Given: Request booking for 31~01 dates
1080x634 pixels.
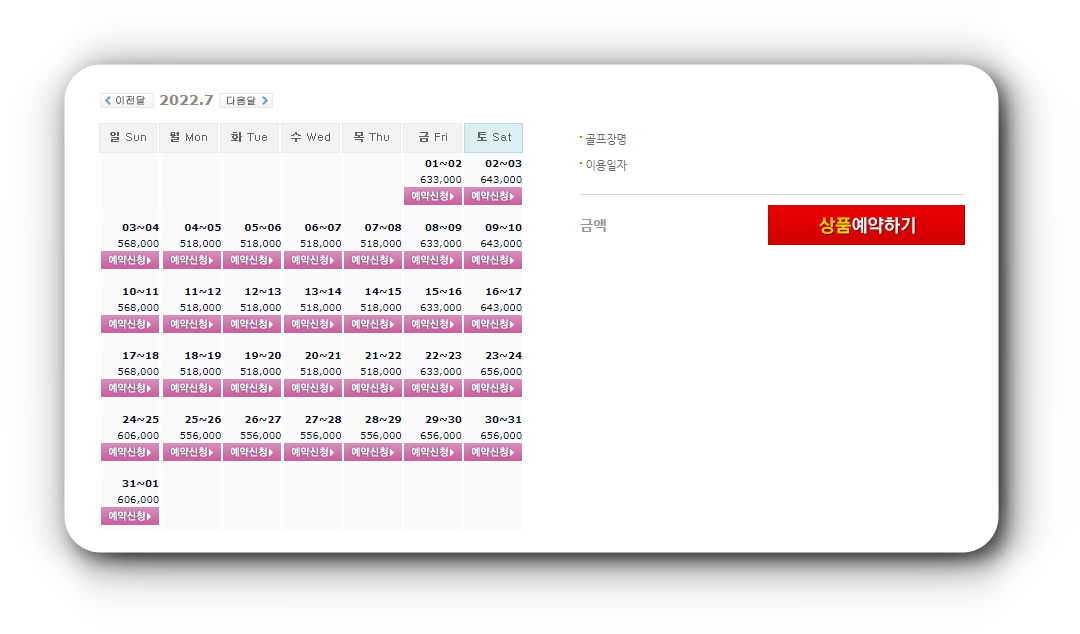Looking at the screenshot, I should coord(129,516).
